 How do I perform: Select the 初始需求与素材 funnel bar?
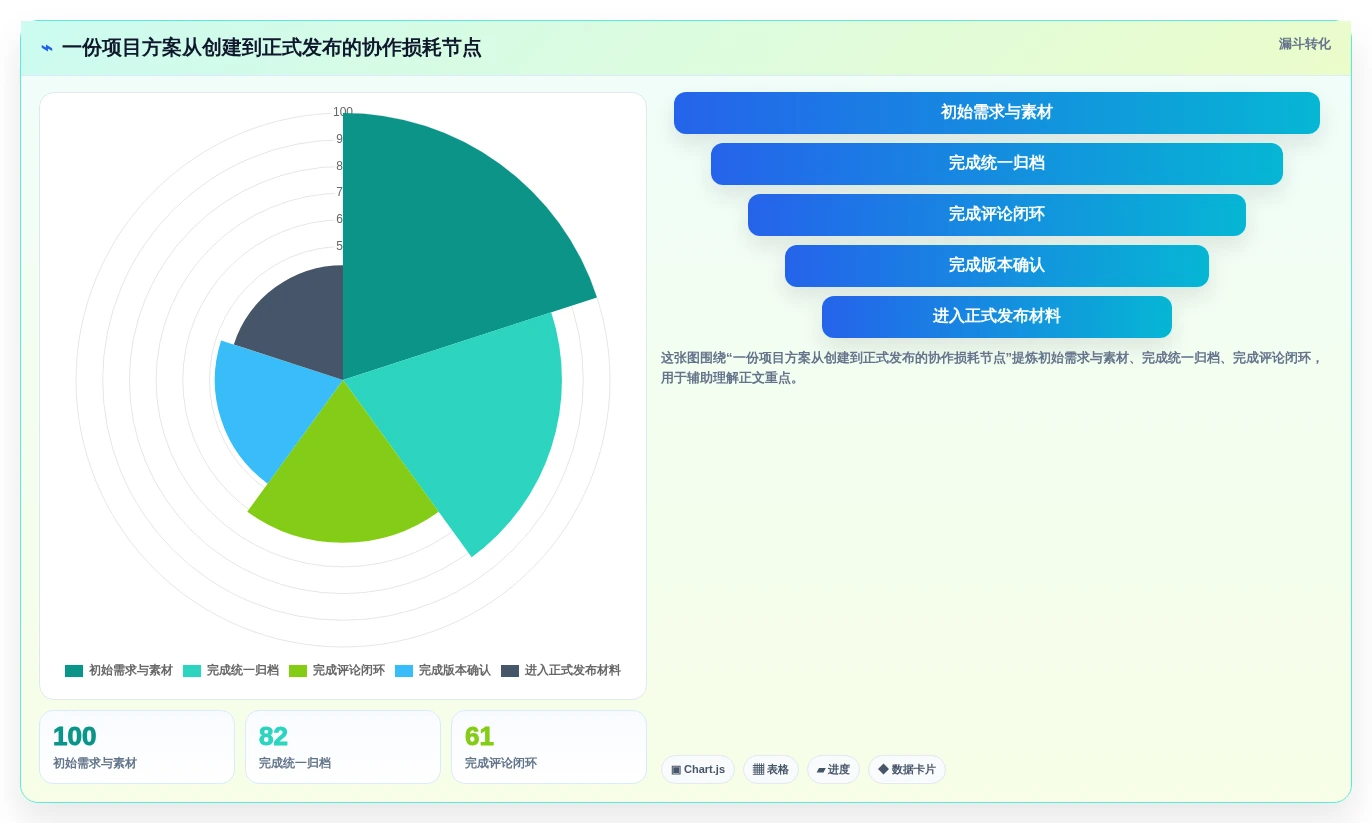(x=996, y=113)
